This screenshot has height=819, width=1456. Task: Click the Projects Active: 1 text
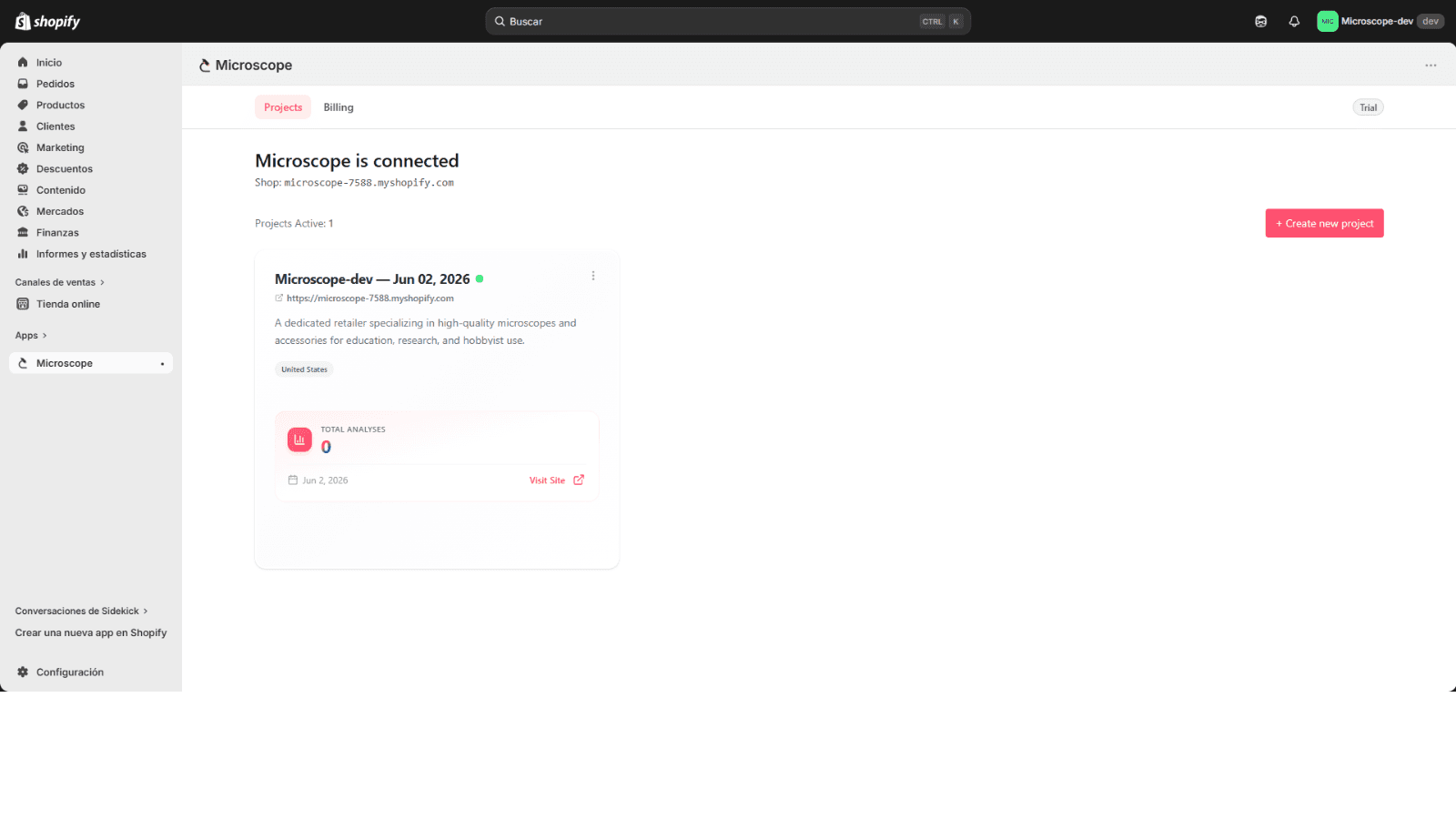[294, 224]
